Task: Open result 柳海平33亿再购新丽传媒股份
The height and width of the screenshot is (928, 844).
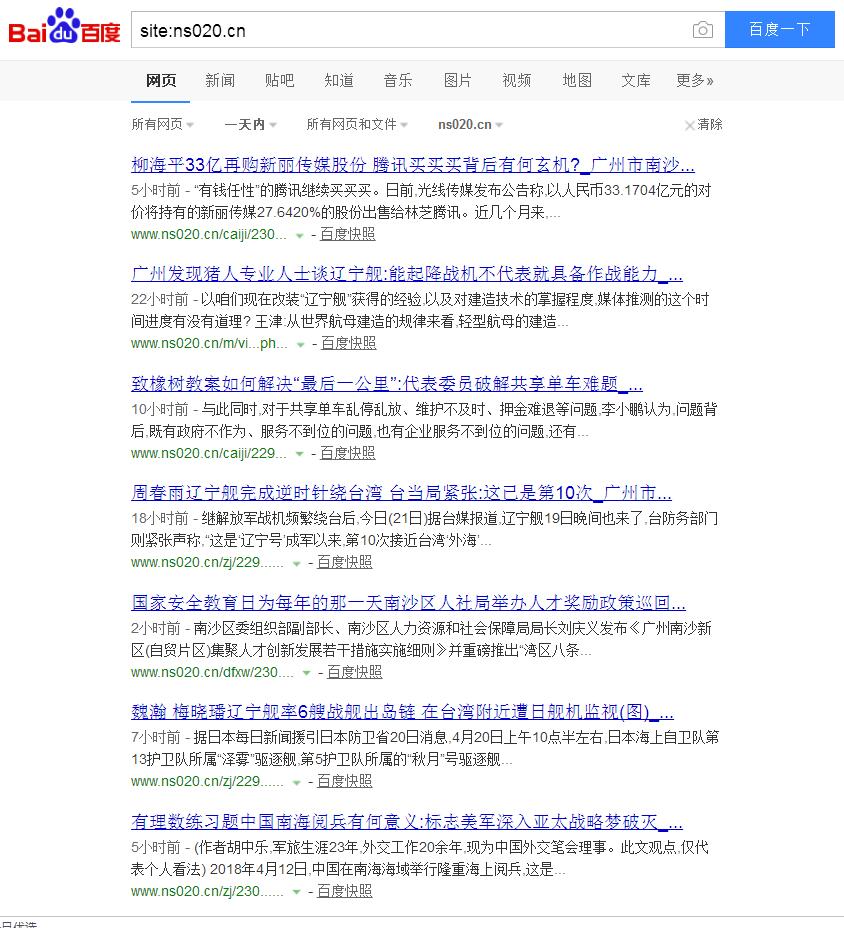Action: click(x=413, y=165)
